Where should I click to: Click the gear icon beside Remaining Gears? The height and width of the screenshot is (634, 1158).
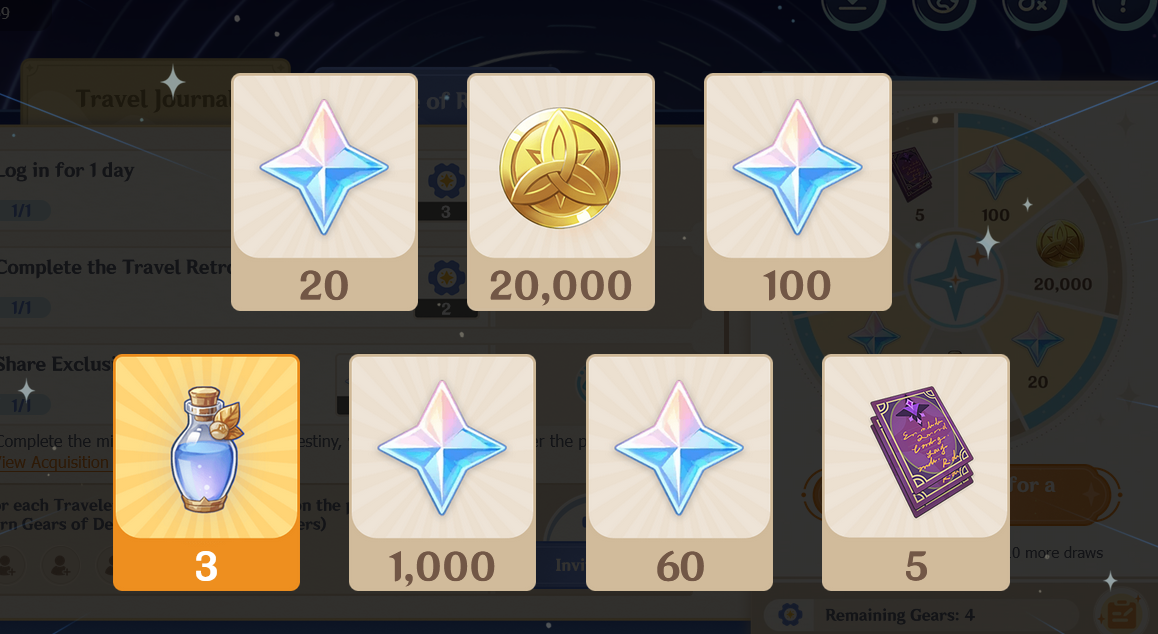point(789,614)
